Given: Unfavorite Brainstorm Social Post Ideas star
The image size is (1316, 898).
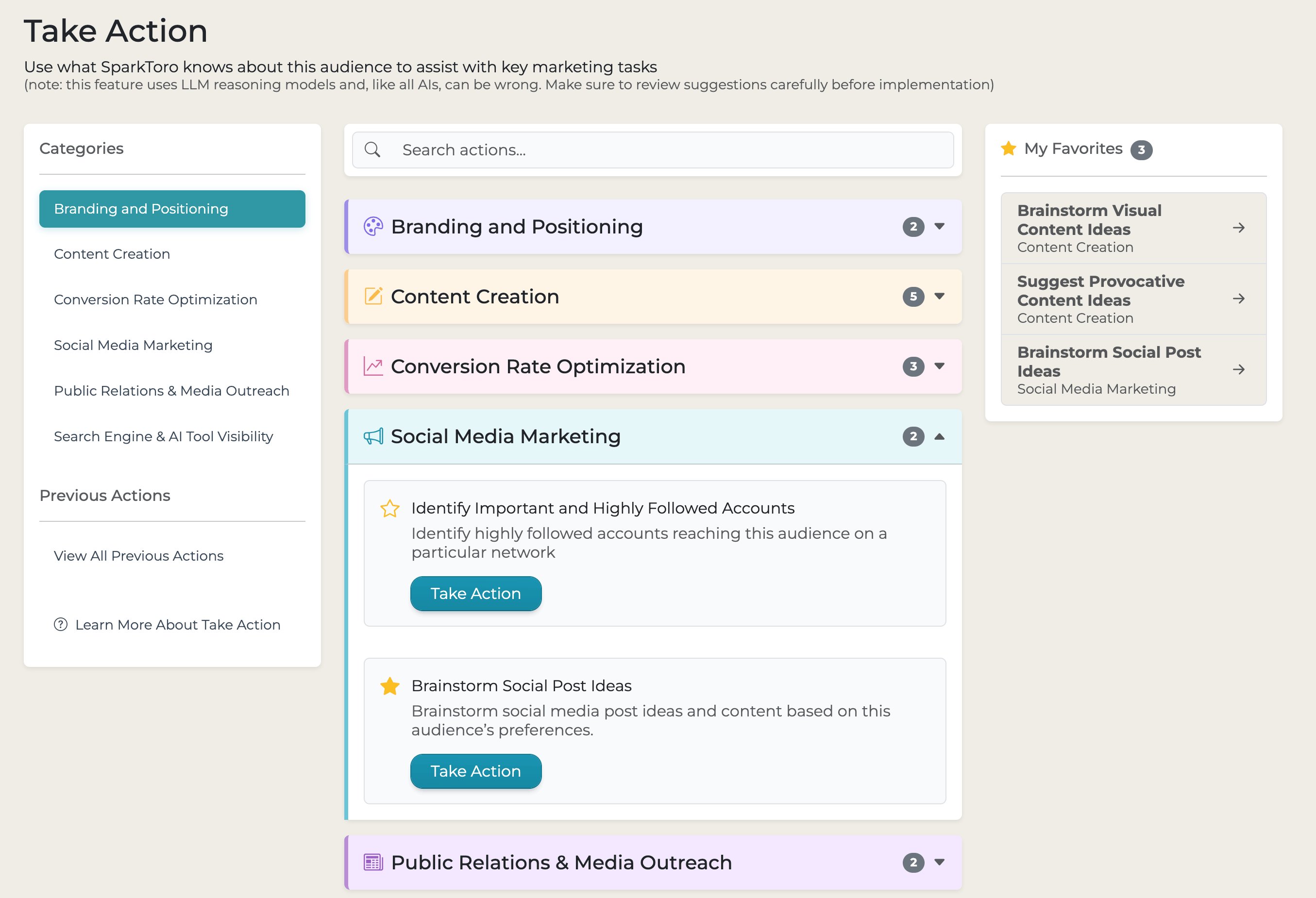Looking at the screenshot, I should pyautogui.click(x=389, y=686).
